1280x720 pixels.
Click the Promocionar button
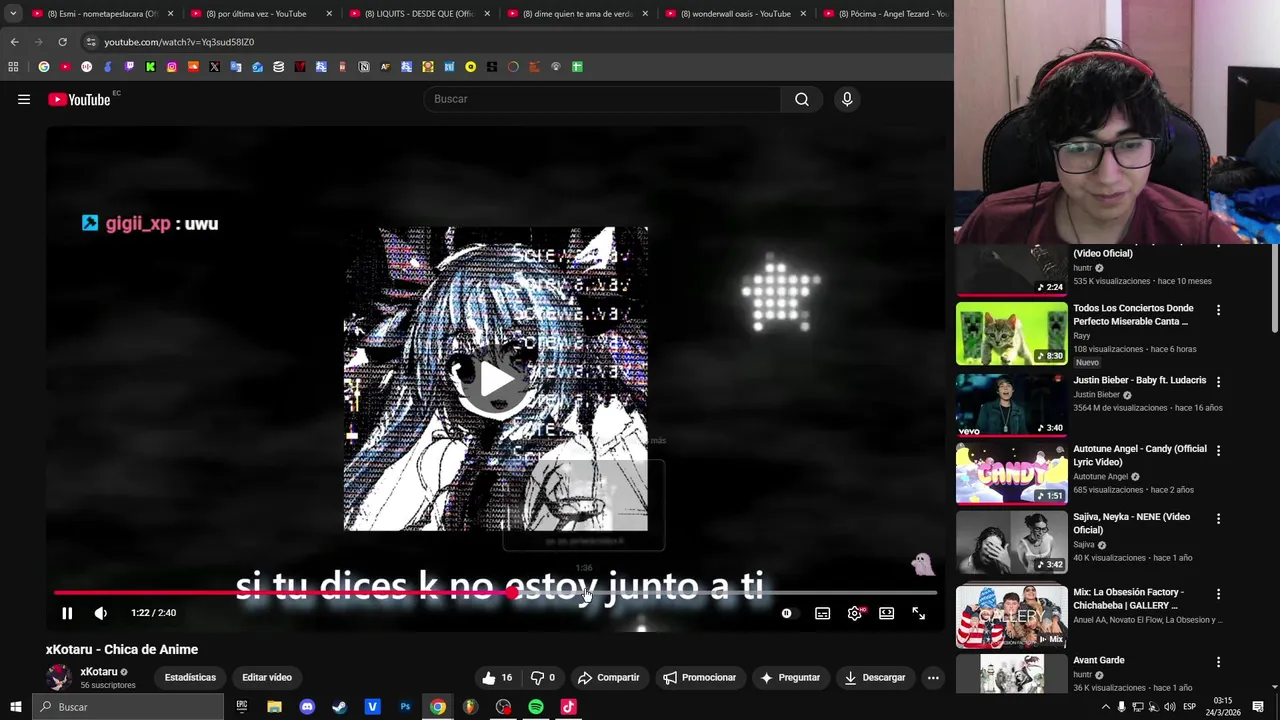pos(699,677)
